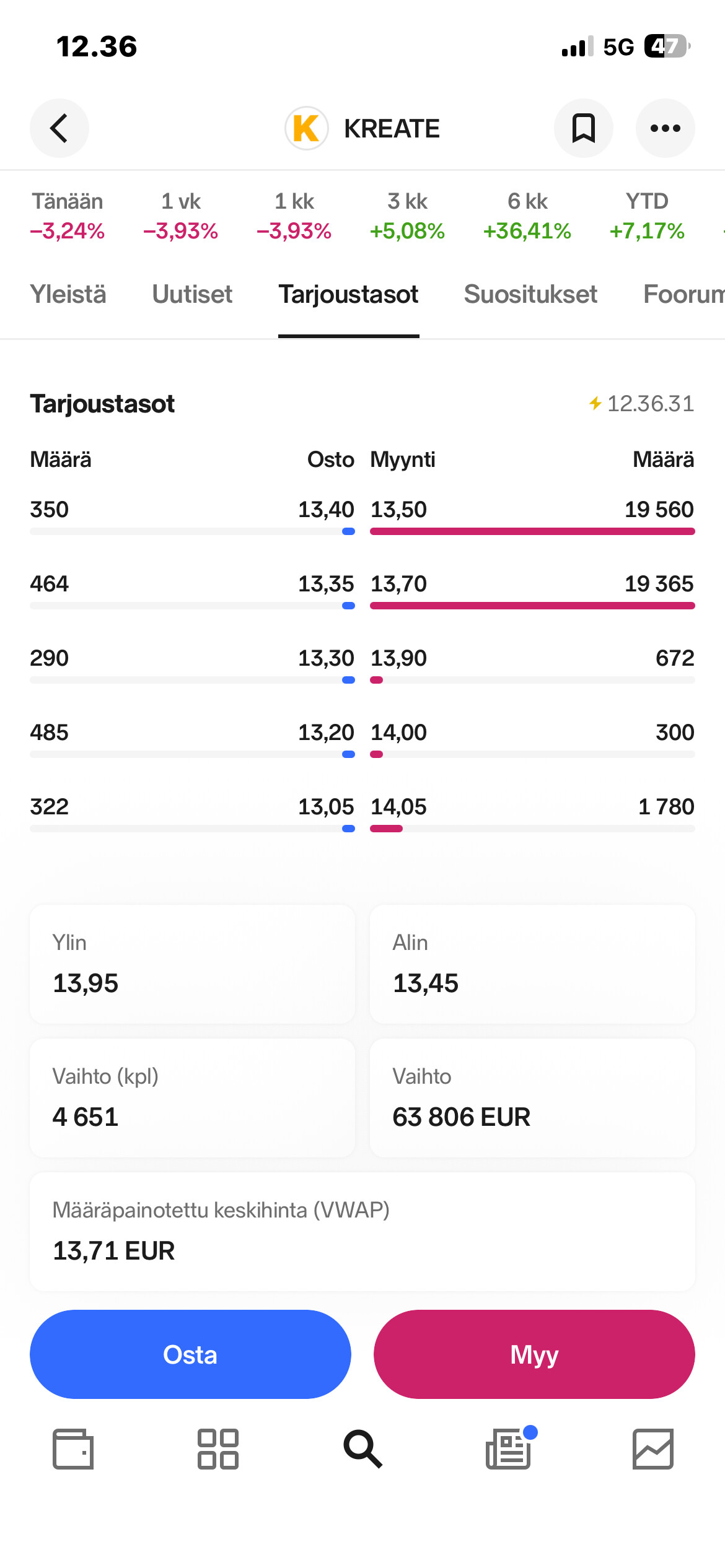Open the wallet icon in bottom bar
The width and height of the screenshot is (725, 1568).
[x=73, y=1448]
